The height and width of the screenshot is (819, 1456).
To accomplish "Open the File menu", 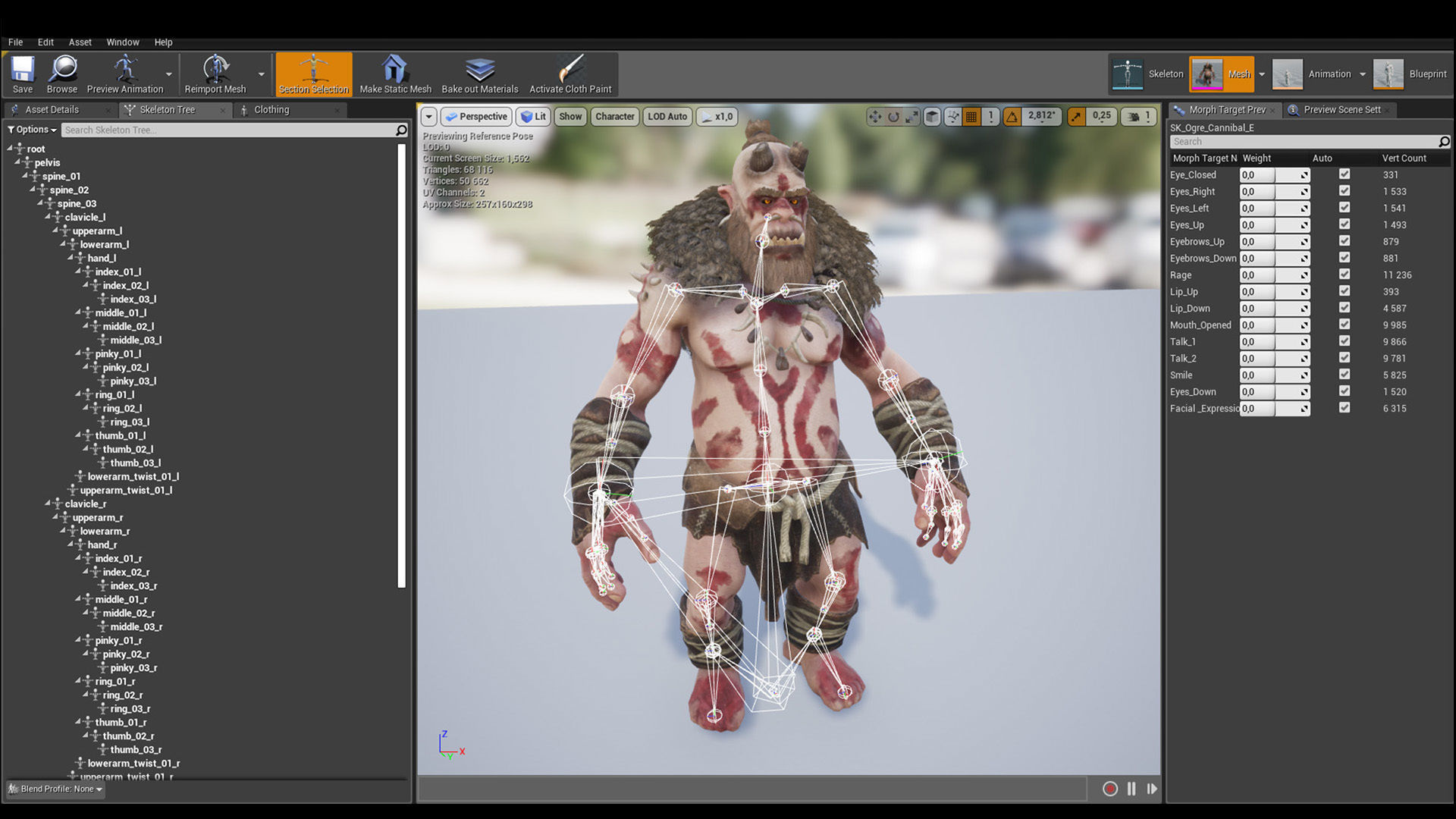I will coord(15,42).
